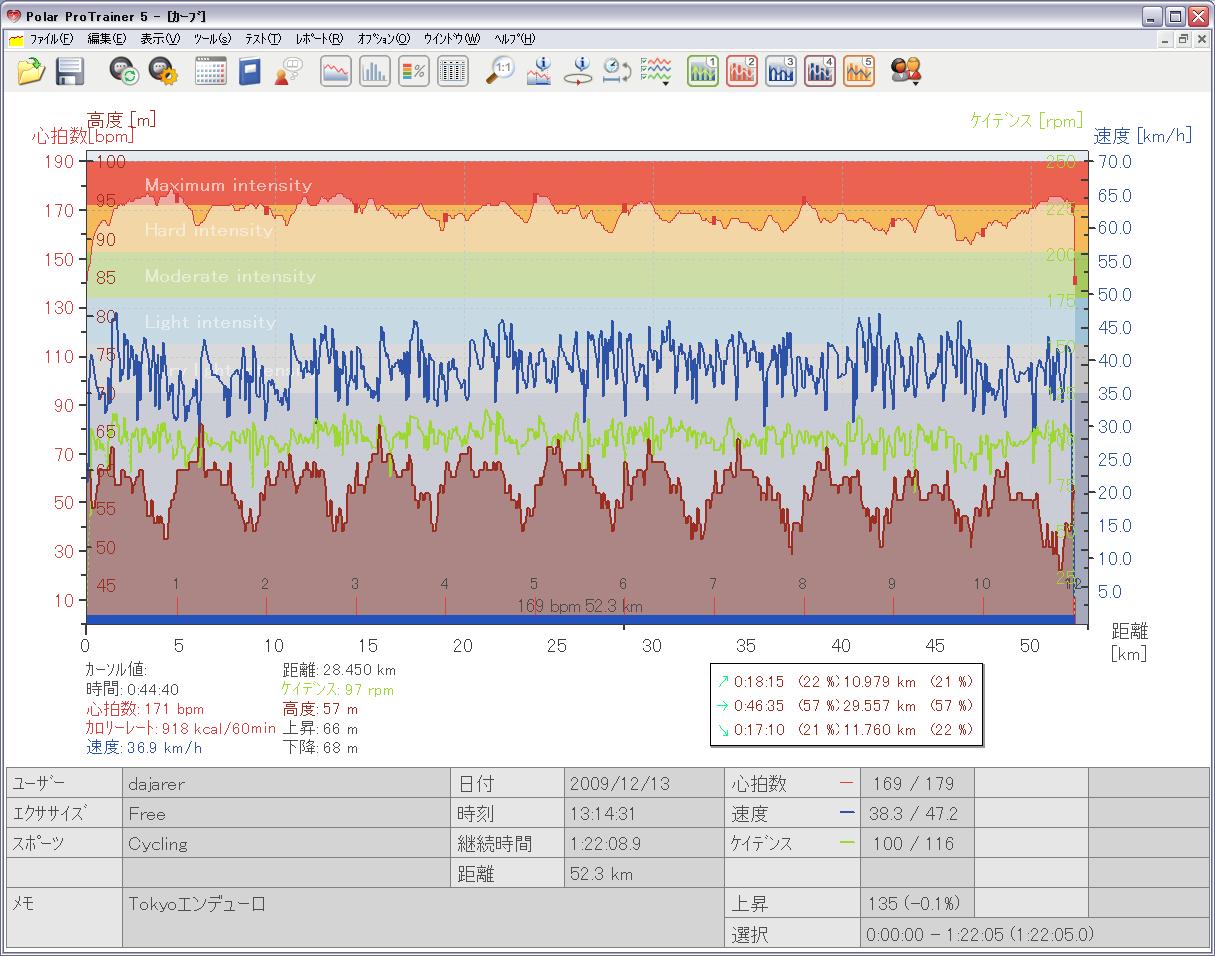The height and width of the screenshot is (956, 1215).
Task: Click the blue 速度 legend color line
Action: [x=847, y=814]
